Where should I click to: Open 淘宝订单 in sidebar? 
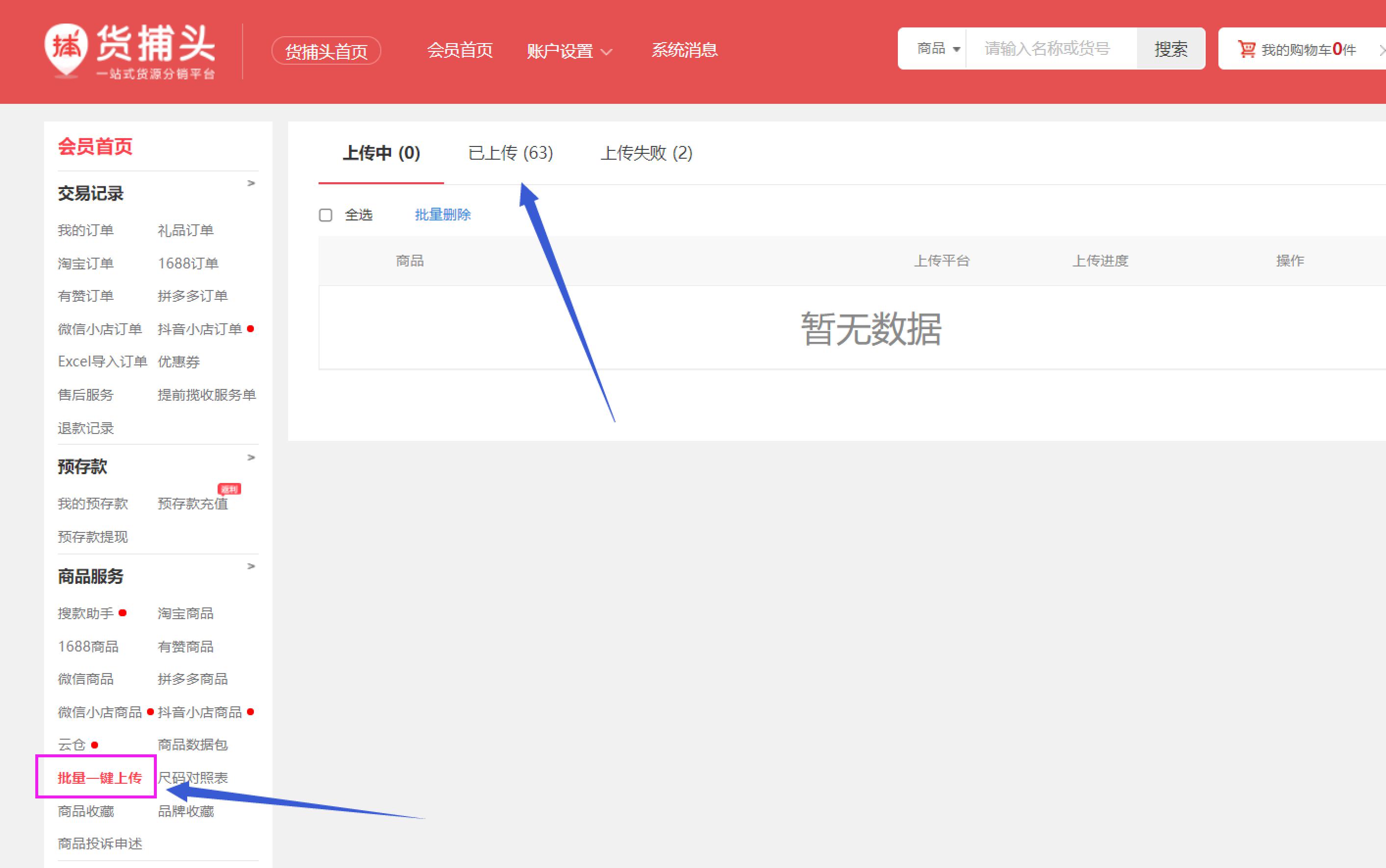pos(86,264)
